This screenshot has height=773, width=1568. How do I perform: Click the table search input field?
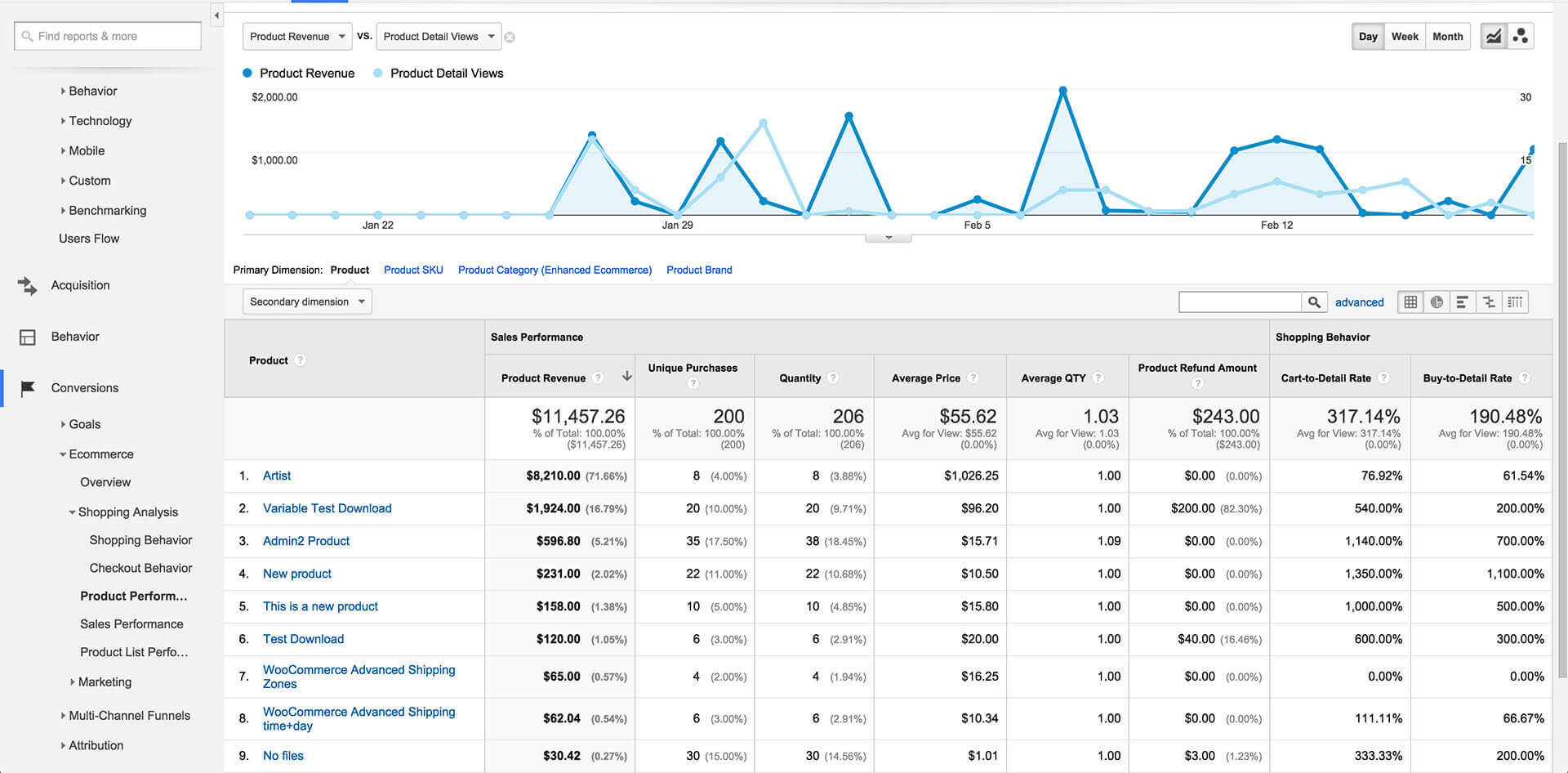pos(1240,302)
